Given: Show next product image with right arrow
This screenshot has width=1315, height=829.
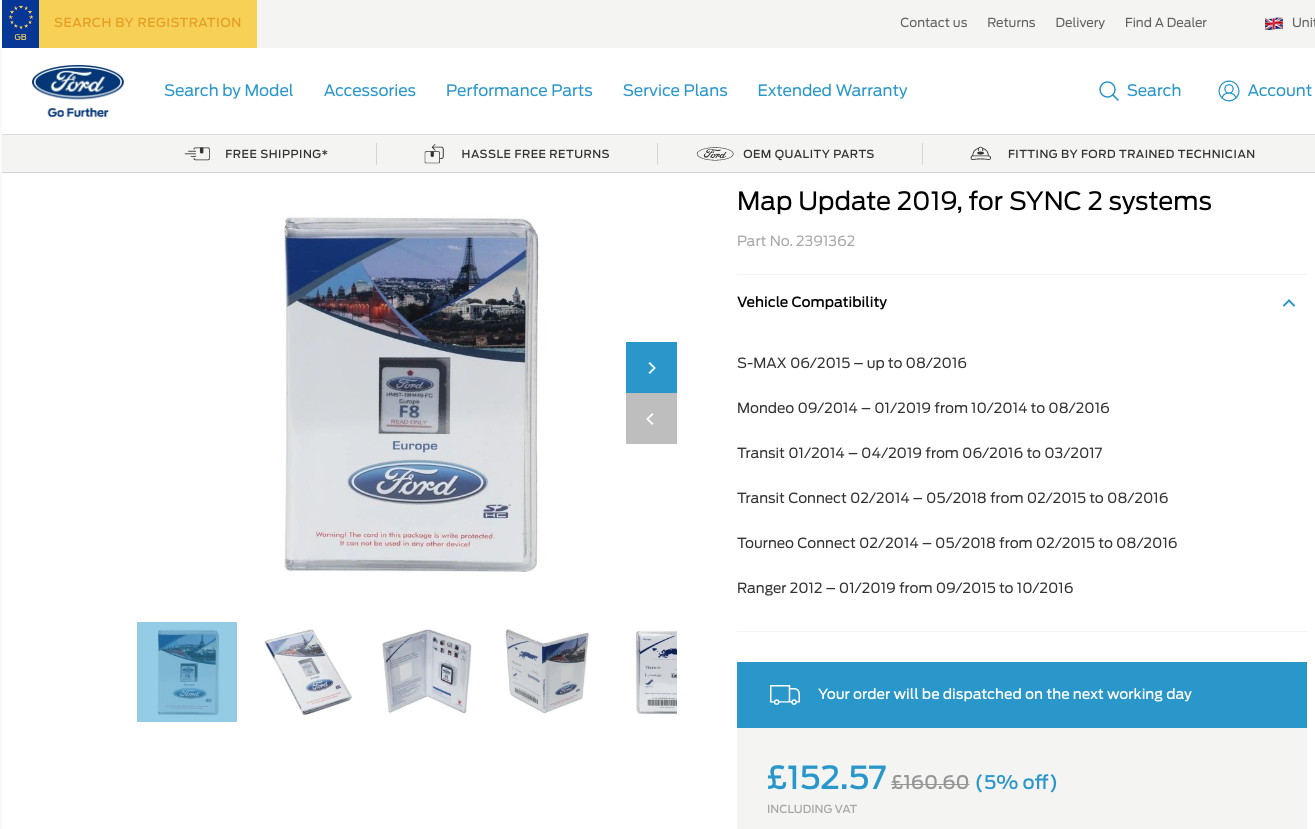Looking at the screenshot, I should point(651,368).
